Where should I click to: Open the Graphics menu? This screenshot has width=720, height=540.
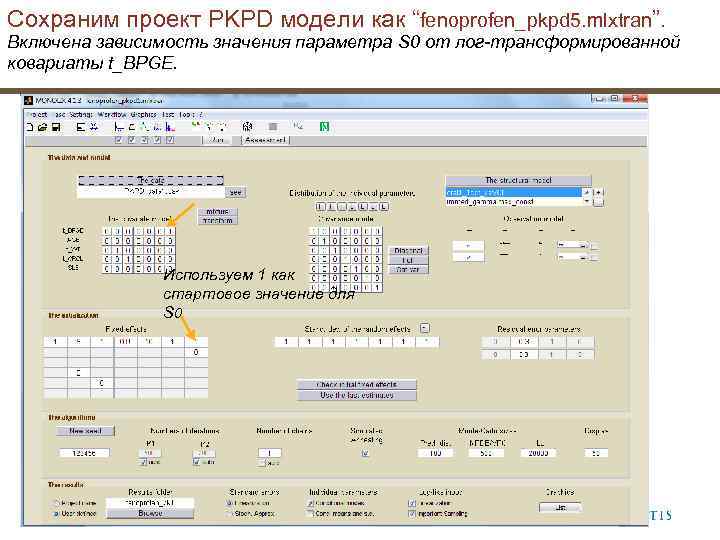(x=144, y=114)
